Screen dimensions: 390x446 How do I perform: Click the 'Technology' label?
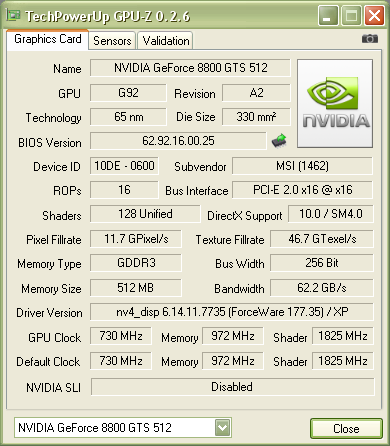pos(53,118)
